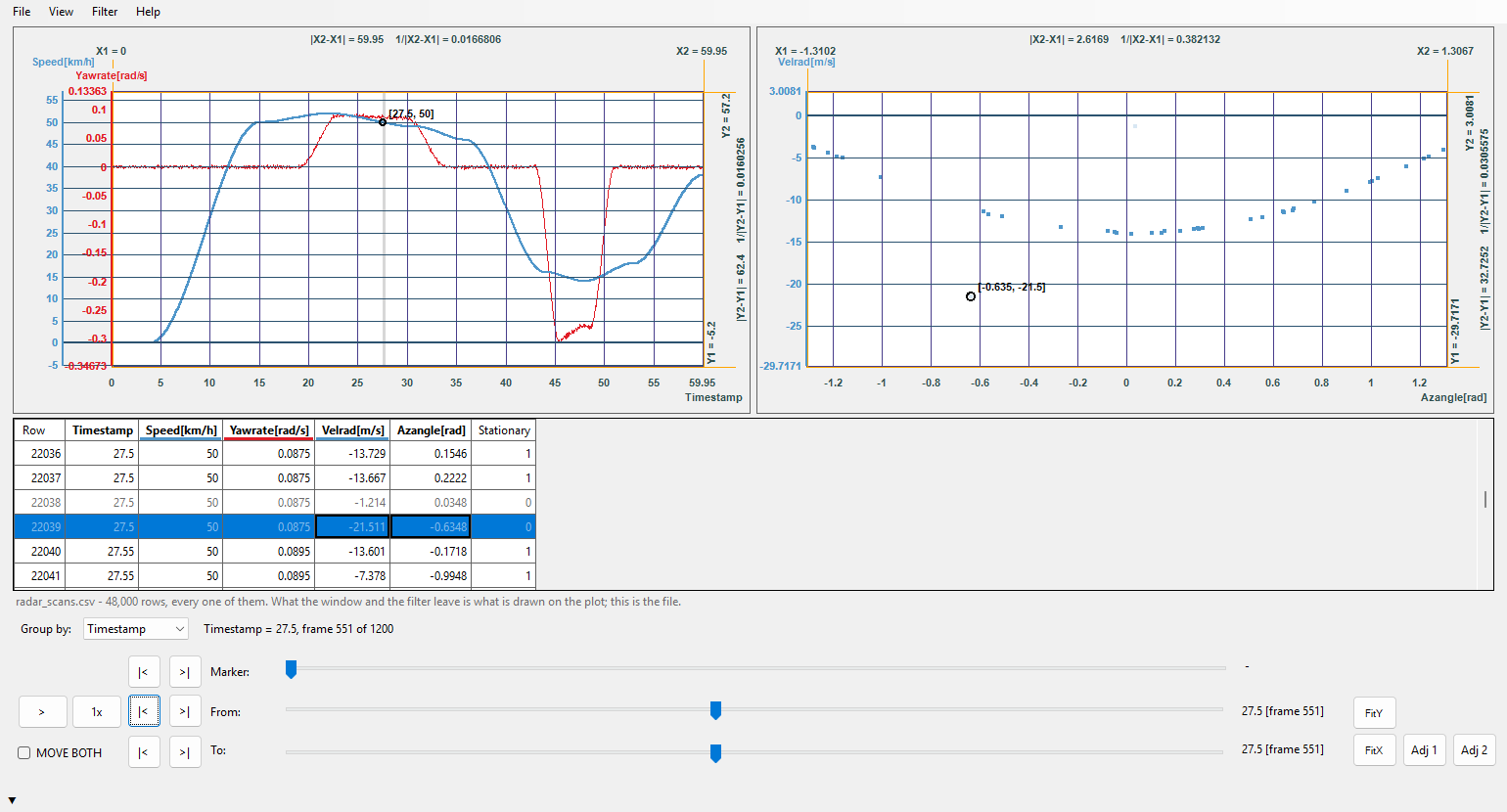Select the Row column header

(39, 430)
